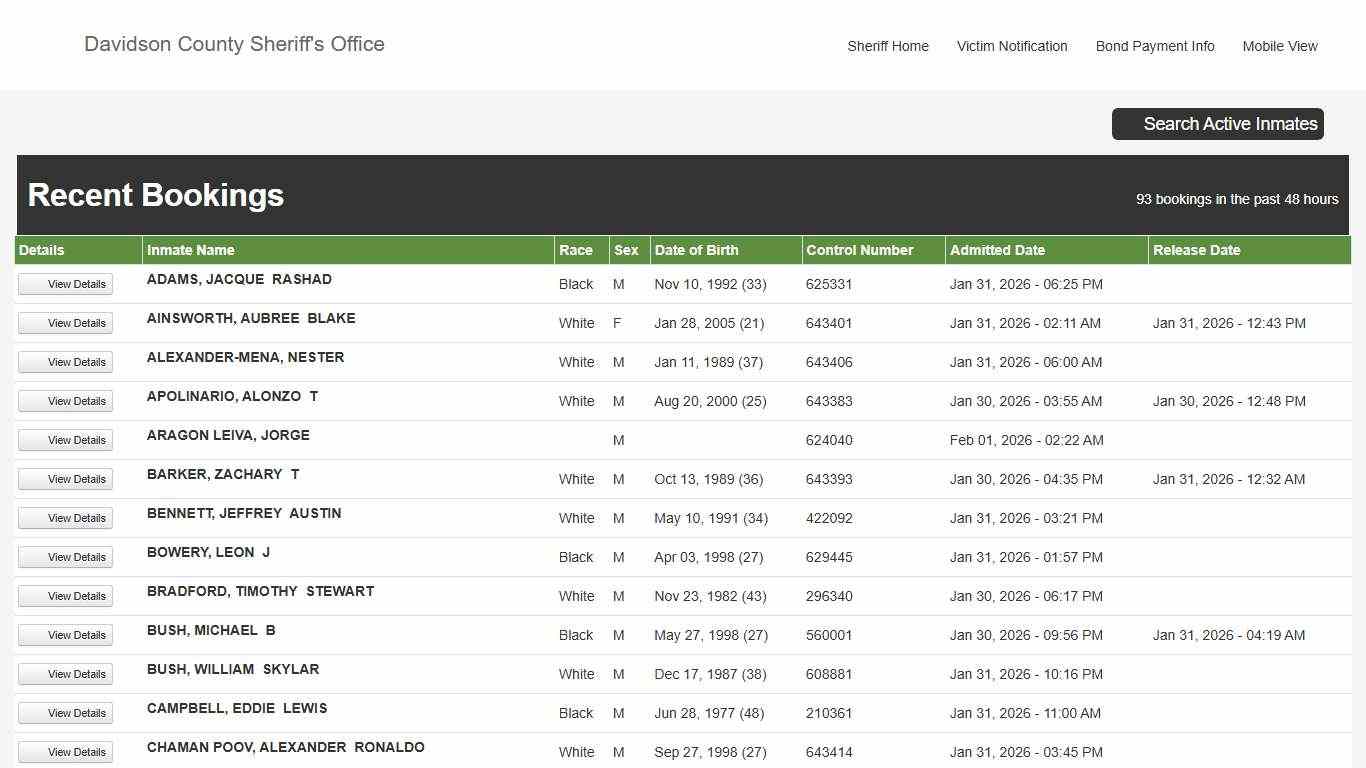The width and height of the screenshot is (1366, 768).
Task: Switch to Mobile View
Action: click(x=1279, y=46)
